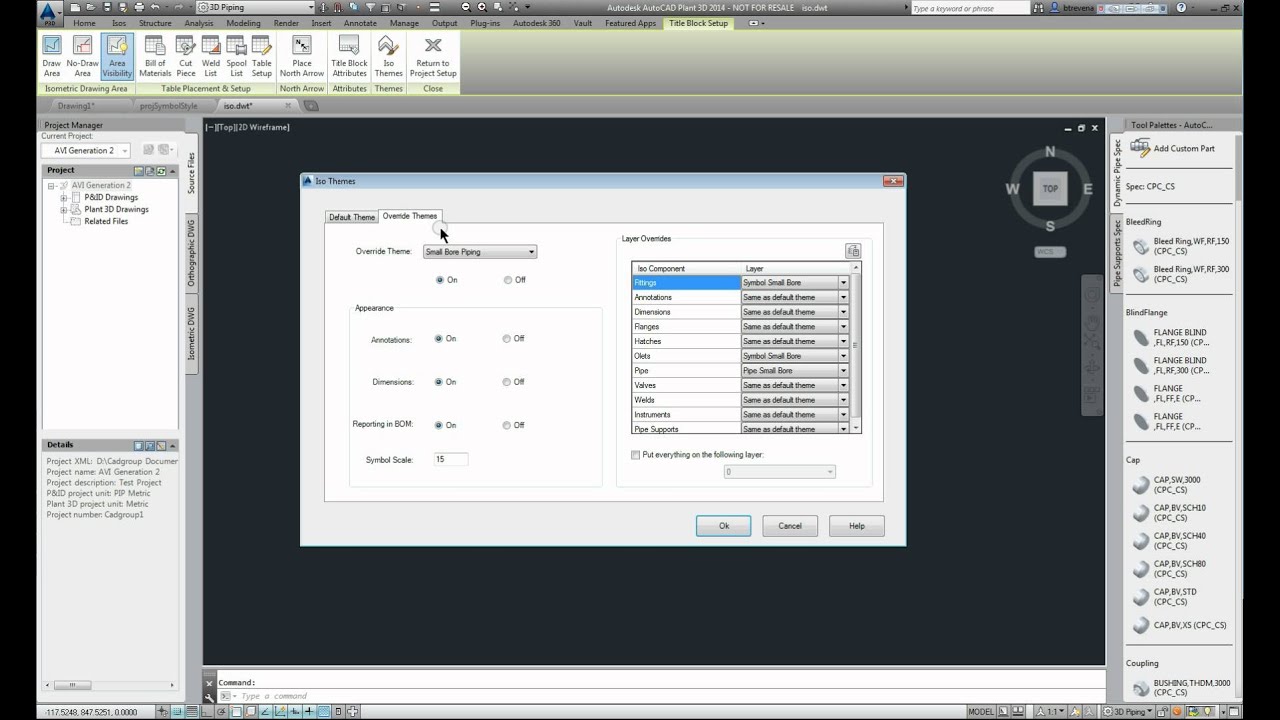Screen dimensions: 1280x720
Task: Open the Orthographic DWG side tab
Action: tap(192, 252)
